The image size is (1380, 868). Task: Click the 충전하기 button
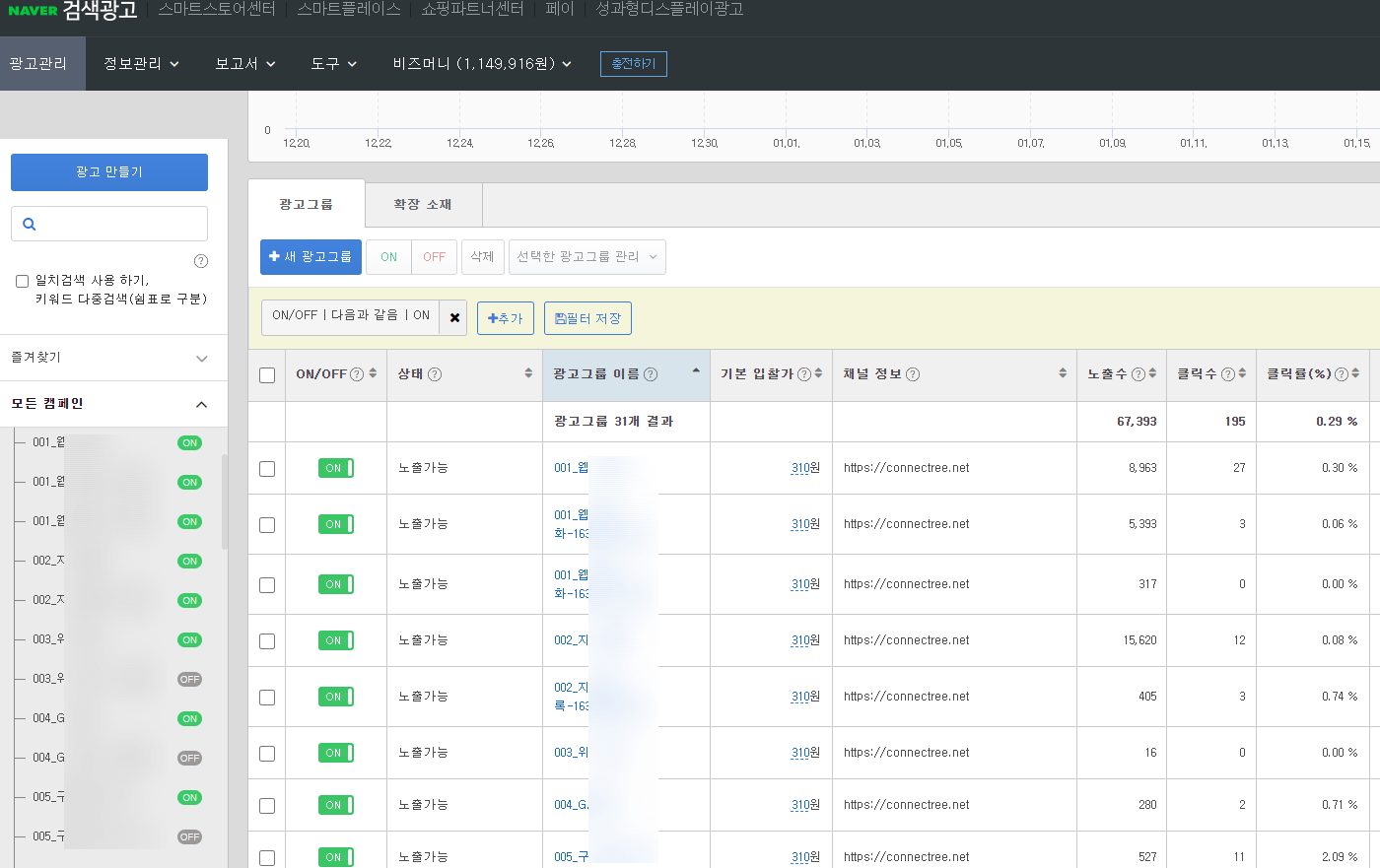point(633,64)
